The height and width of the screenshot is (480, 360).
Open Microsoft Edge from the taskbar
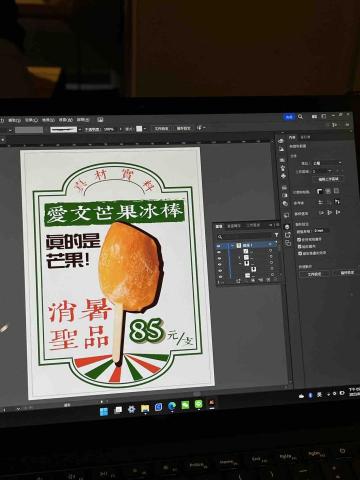point(172,406)
